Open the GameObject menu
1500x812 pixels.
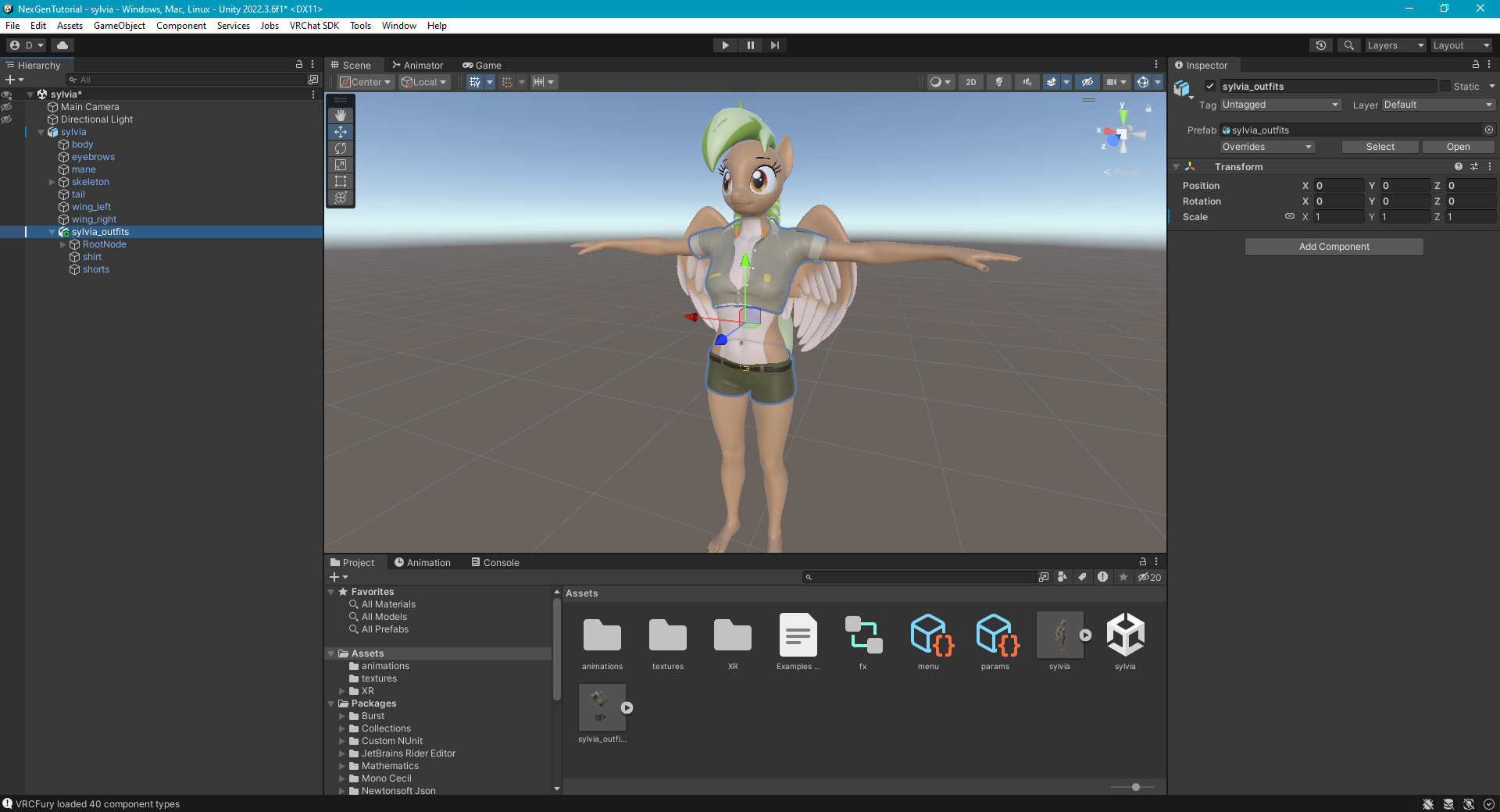coord(120,26)
